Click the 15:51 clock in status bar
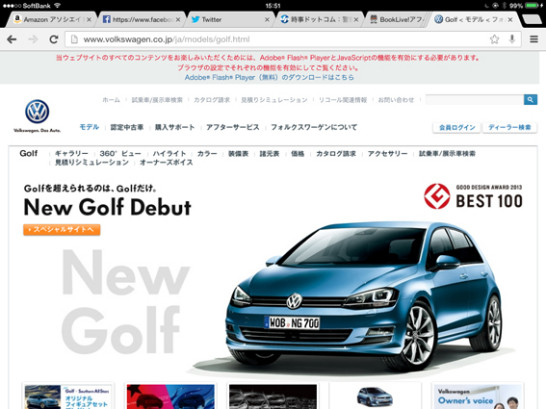546x409 pixels. click(273, 6)
